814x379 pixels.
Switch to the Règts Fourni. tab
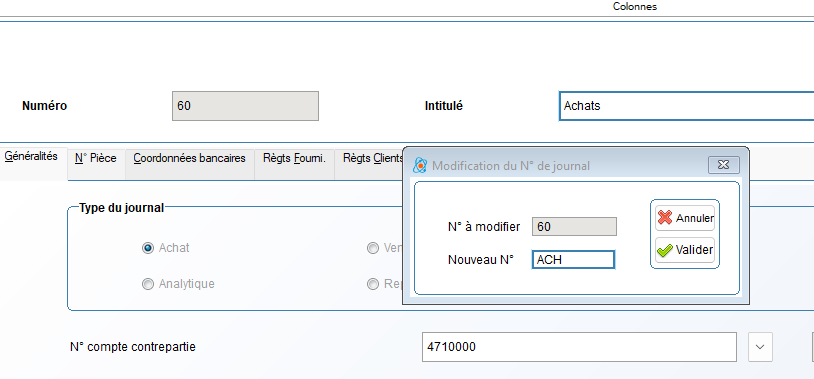(294, 158)
